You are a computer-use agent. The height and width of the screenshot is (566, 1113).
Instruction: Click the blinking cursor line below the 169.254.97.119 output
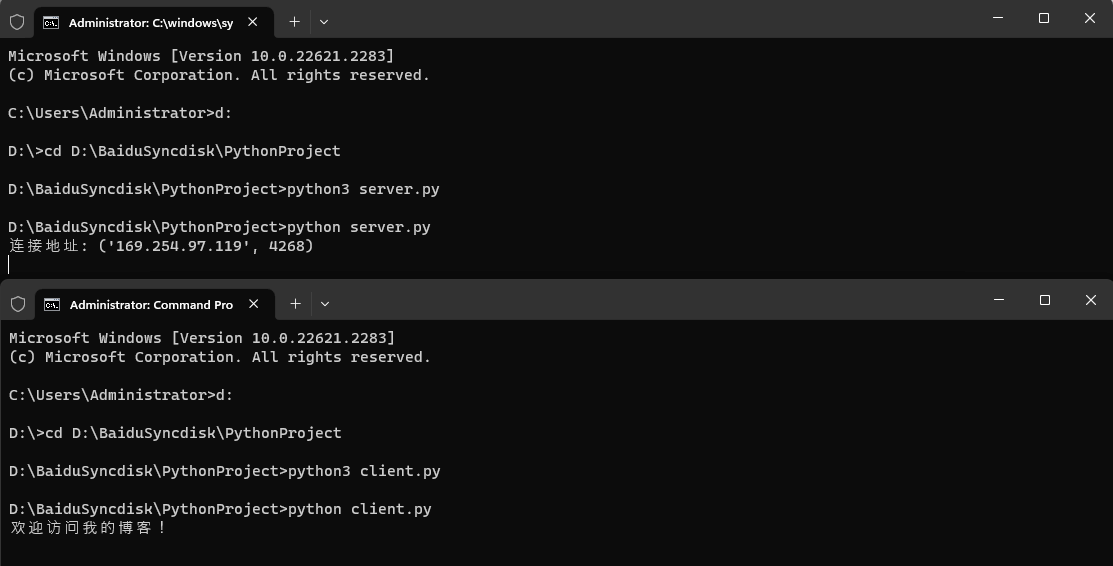pos(9,264)
